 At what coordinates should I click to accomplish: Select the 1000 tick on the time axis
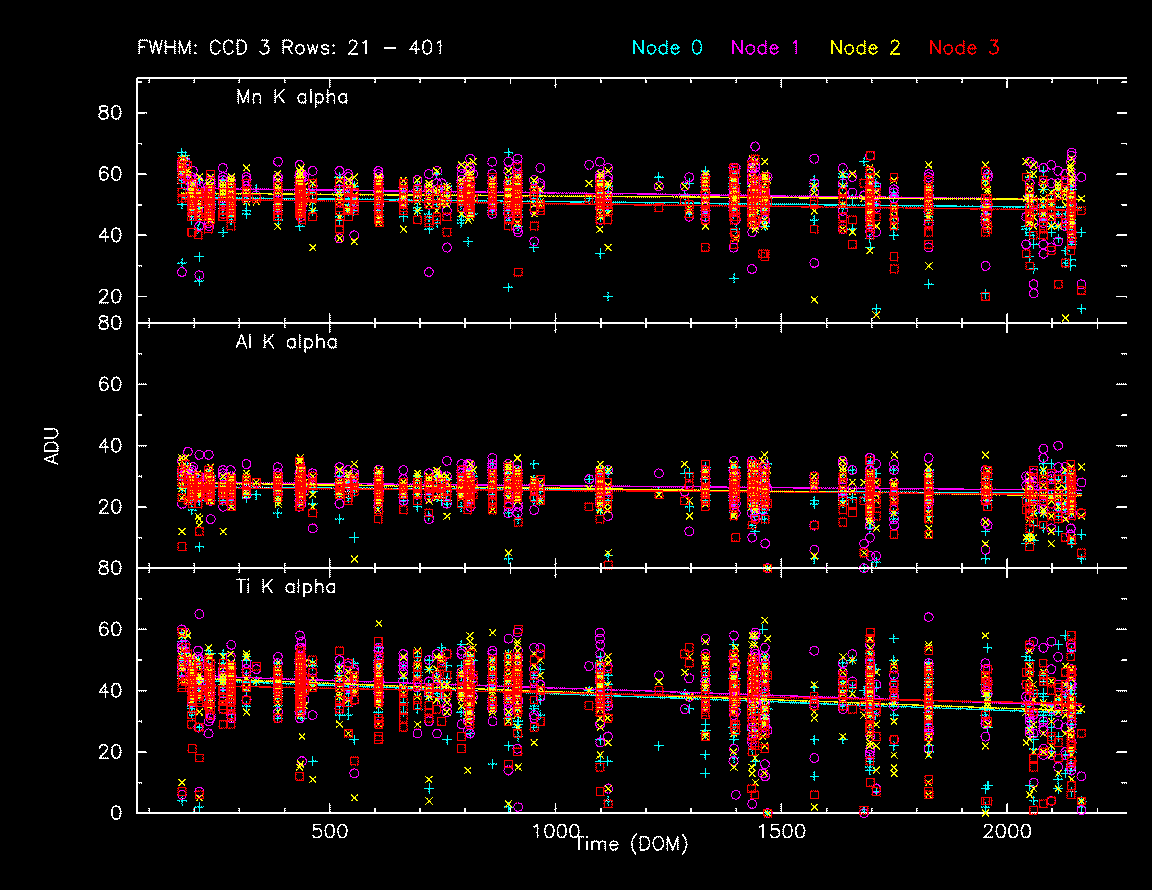pyautogui.click(x=556, y=832)
